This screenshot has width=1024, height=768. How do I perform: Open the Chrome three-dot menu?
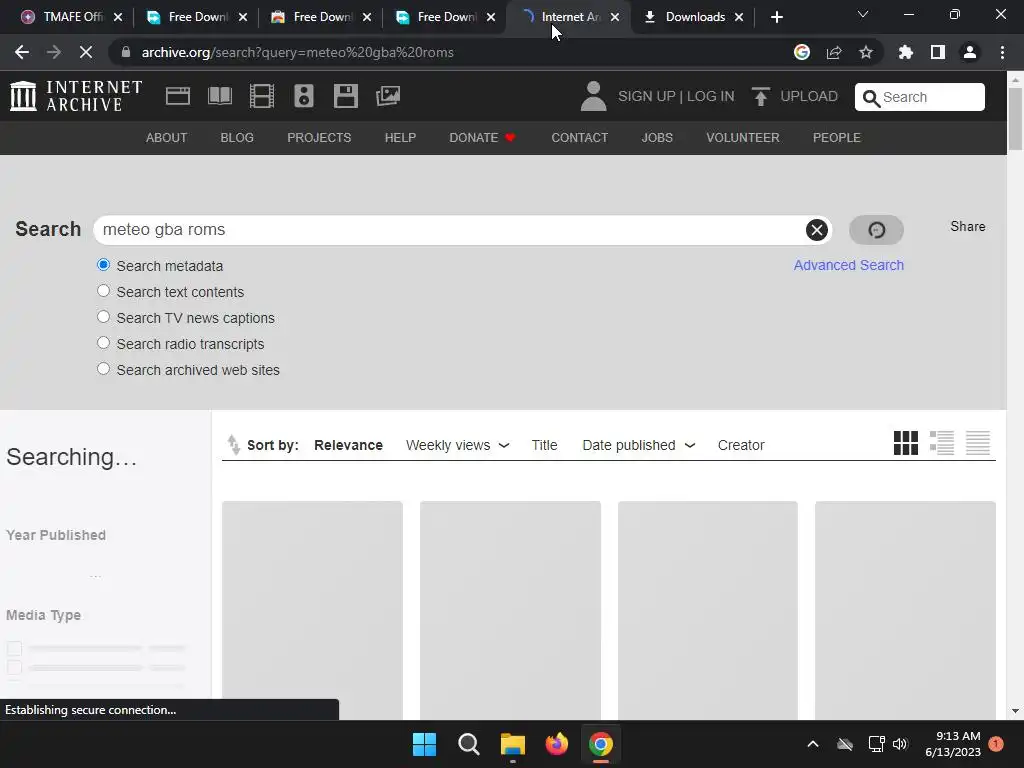[1002, 52]
